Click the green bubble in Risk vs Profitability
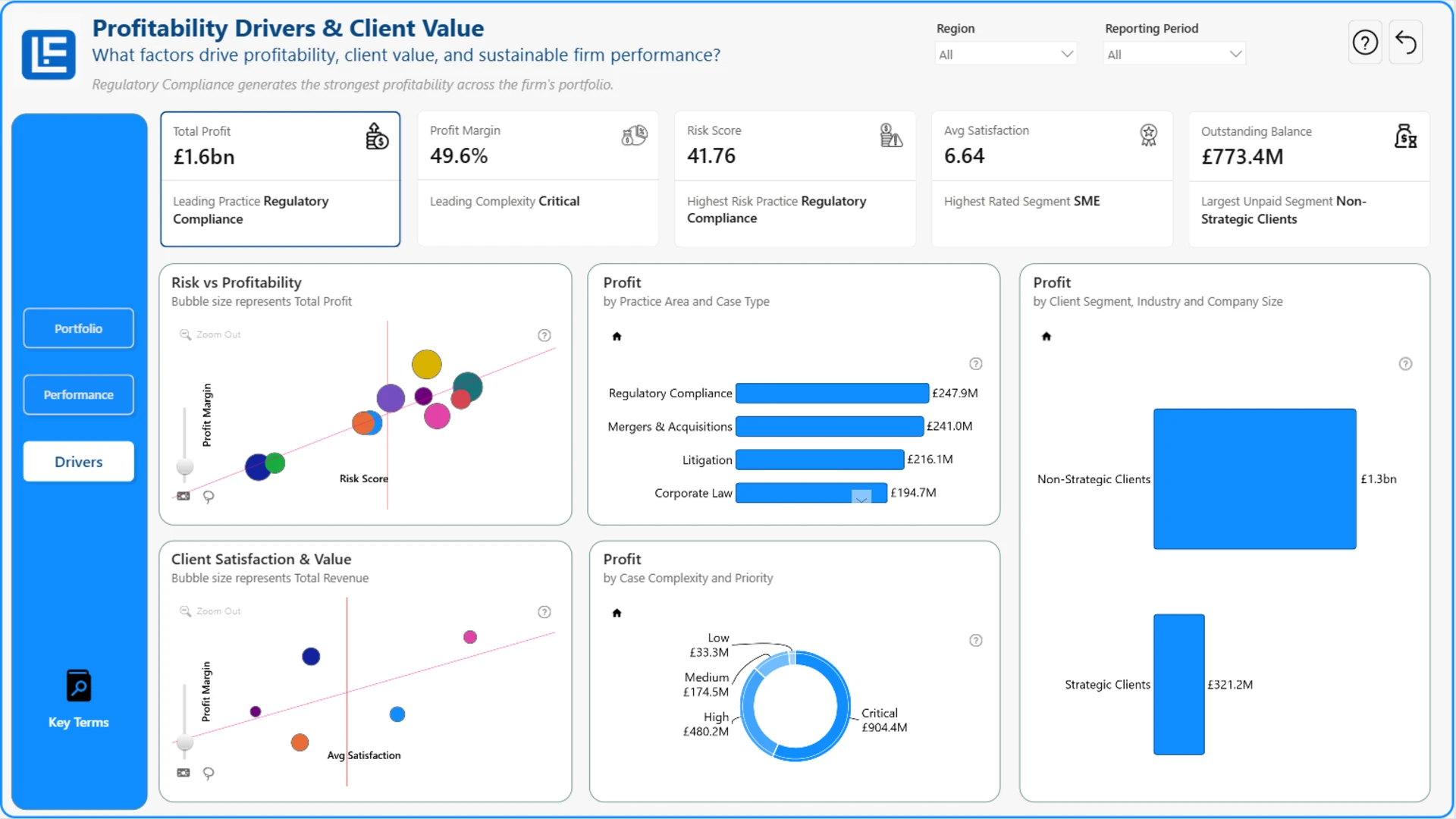1456x819 pixels. pyautogui.click(x=275, y=463)
